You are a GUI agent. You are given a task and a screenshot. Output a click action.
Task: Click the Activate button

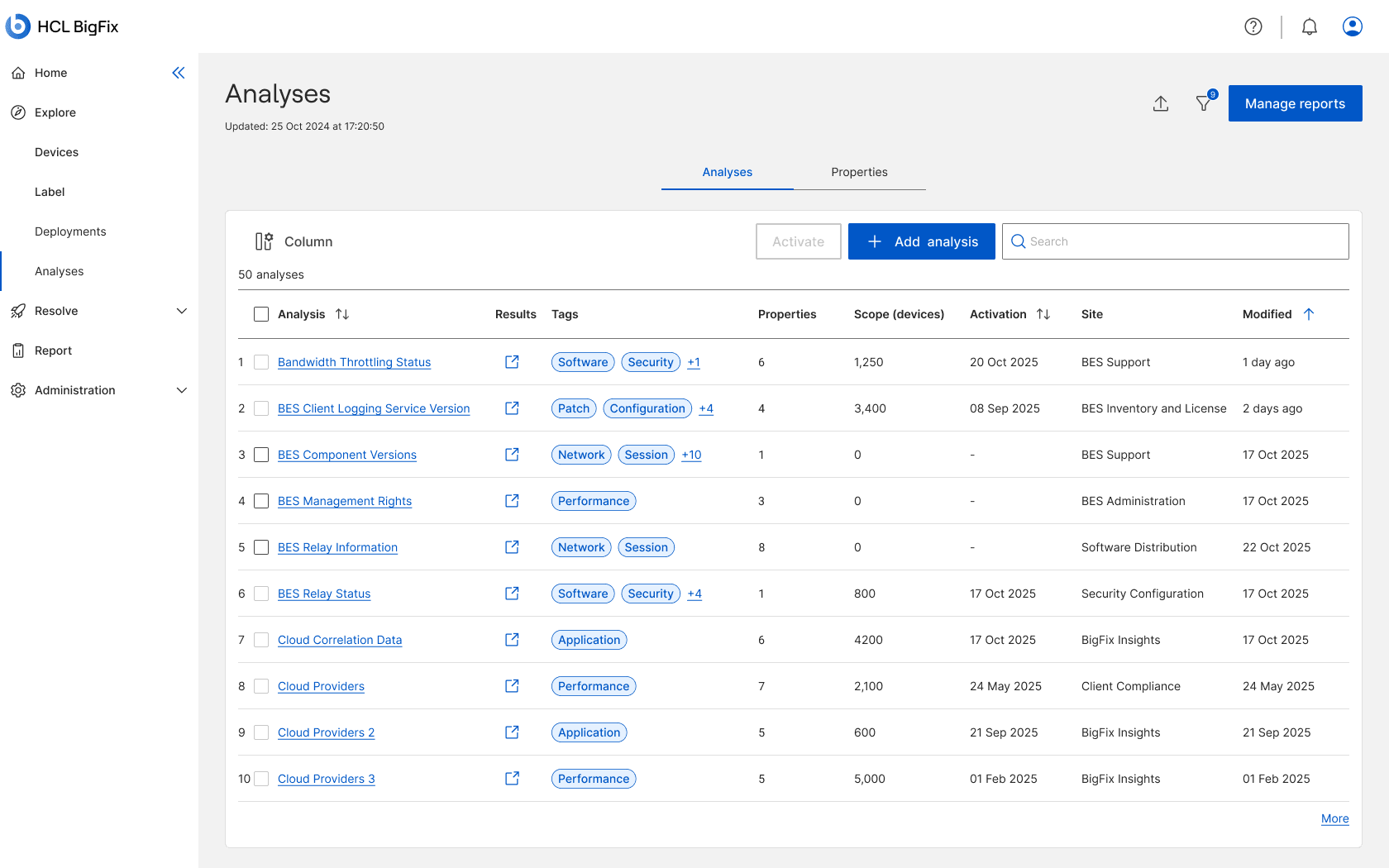799,241
